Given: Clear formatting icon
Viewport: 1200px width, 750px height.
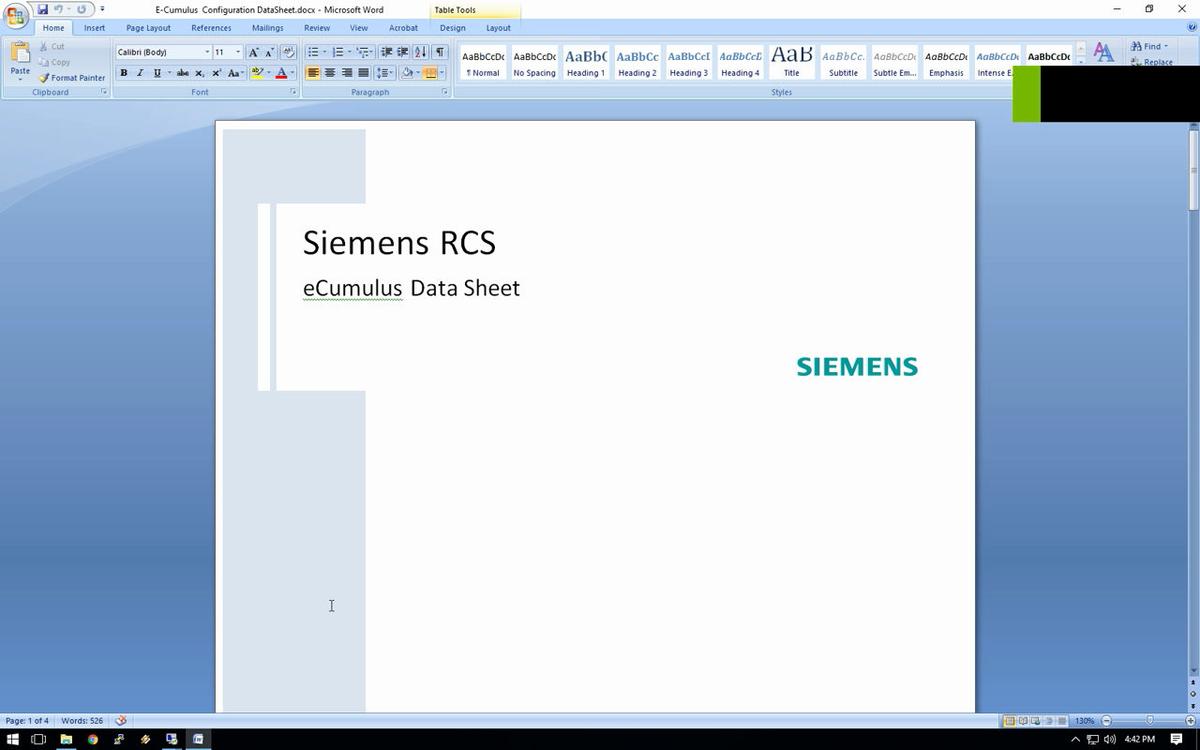Looking at the screenshot, I should coord(289,52).
